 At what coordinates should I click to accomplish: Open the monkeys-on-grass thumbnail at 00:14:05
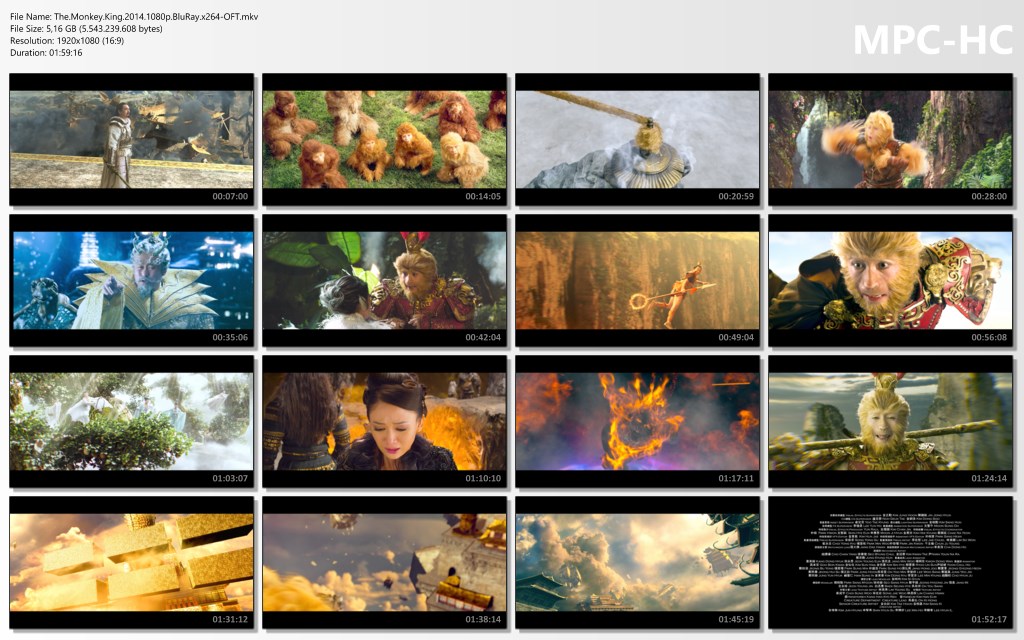click(x=384, y=139)
